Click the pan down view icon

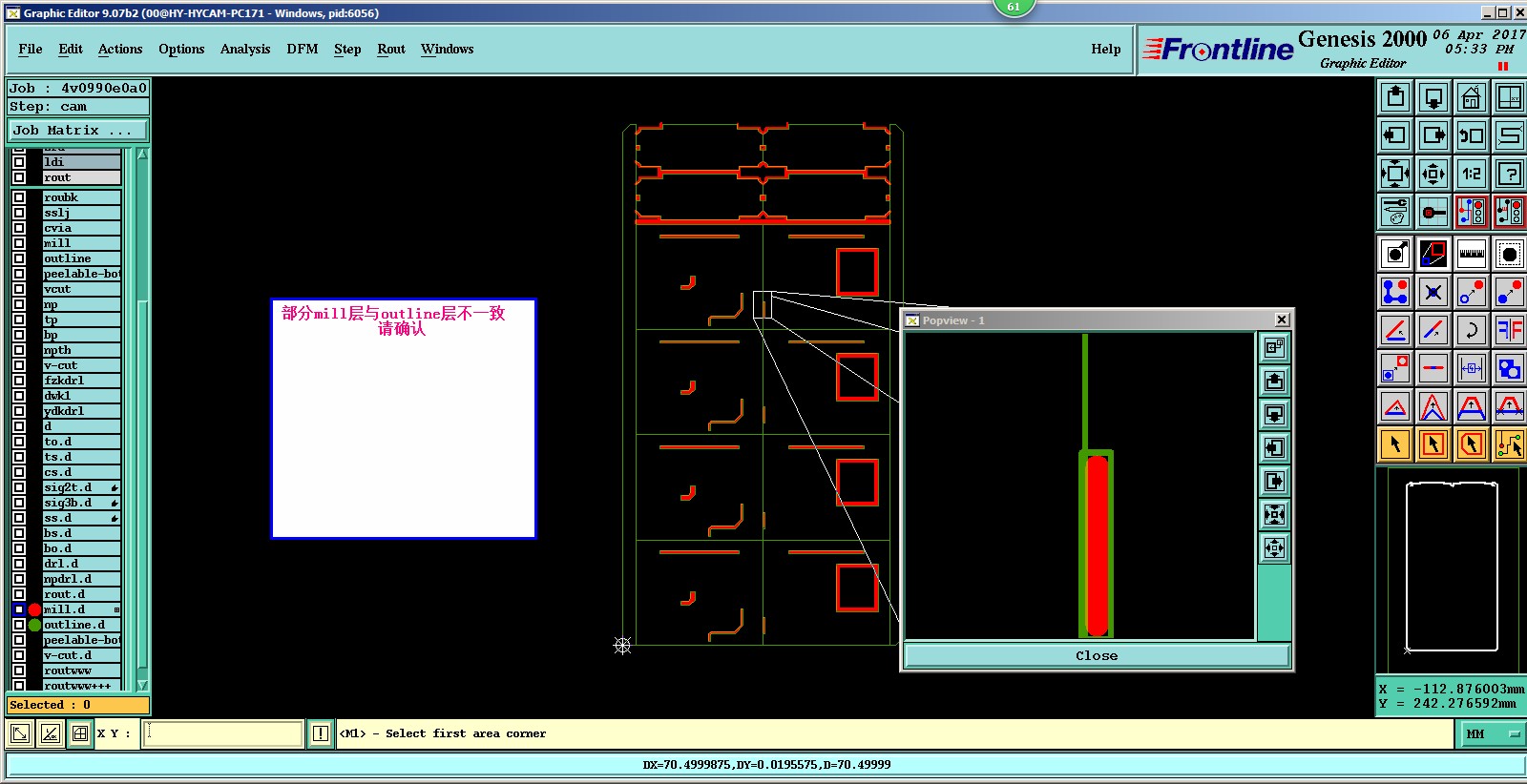tap(1433, 97)
